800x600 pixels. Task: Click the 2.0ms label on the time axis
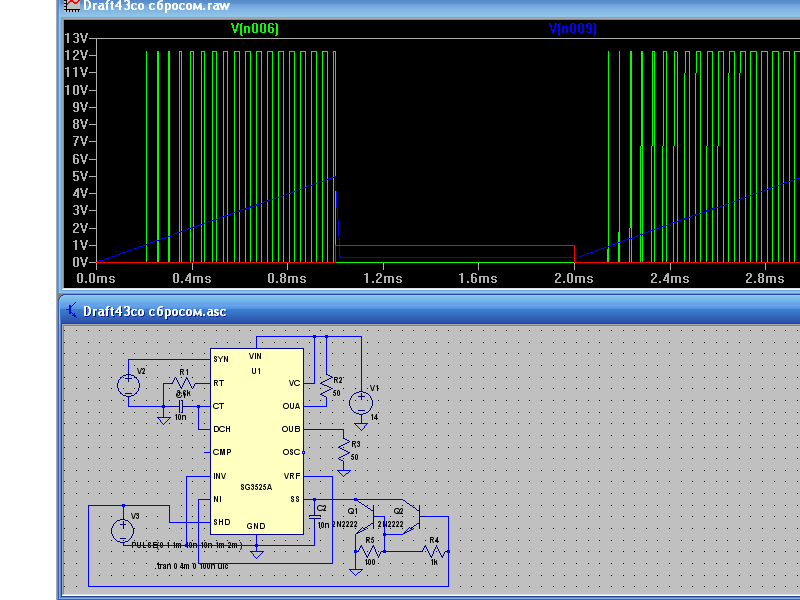(x=573, y=278)
